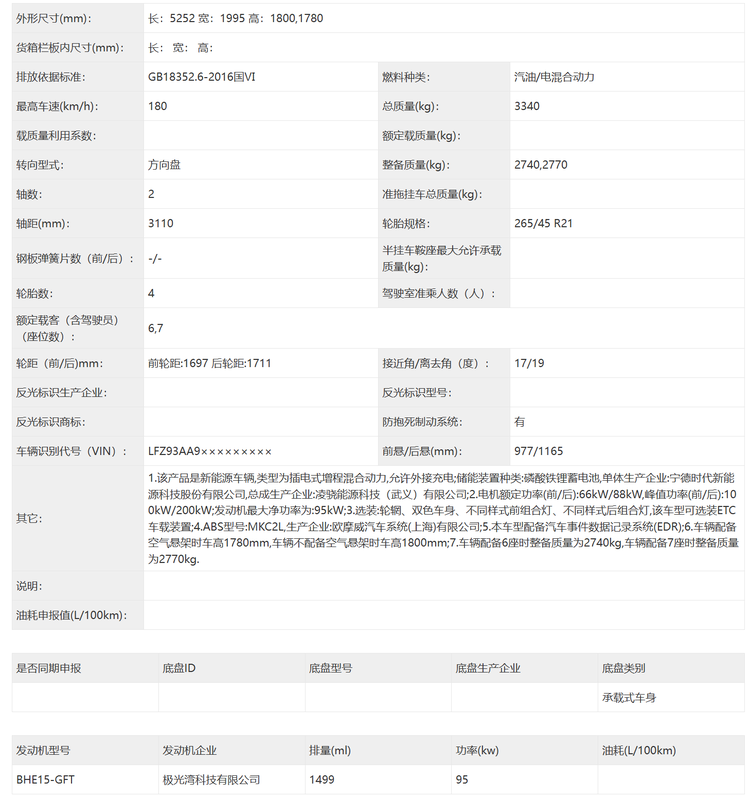
Task: Select the tire specification value 265/45 R21
Action: tap(543, 224)
